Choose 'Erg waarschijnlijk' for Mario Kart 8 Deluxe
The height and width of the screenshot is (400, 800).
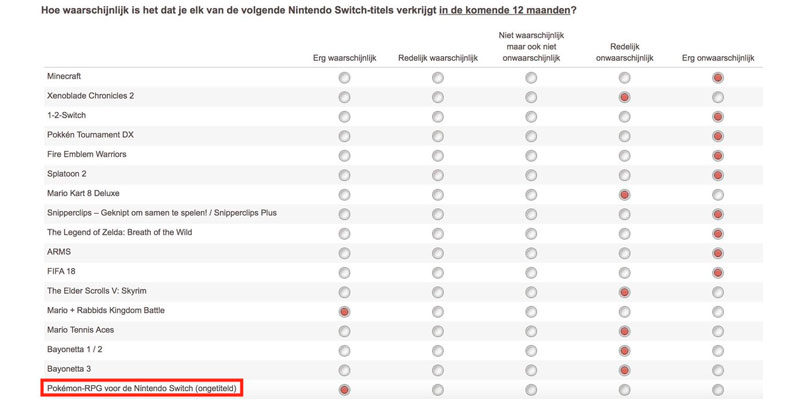pyautogui.click(x=344, y=195)
